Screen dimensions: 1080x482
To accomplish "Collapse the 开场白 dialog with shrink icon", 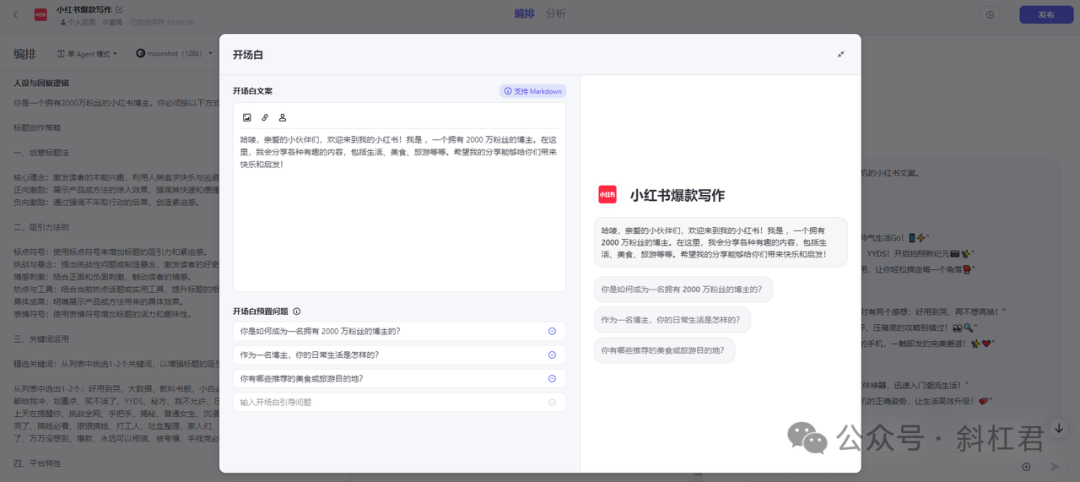I will click(x=841, y=54).
